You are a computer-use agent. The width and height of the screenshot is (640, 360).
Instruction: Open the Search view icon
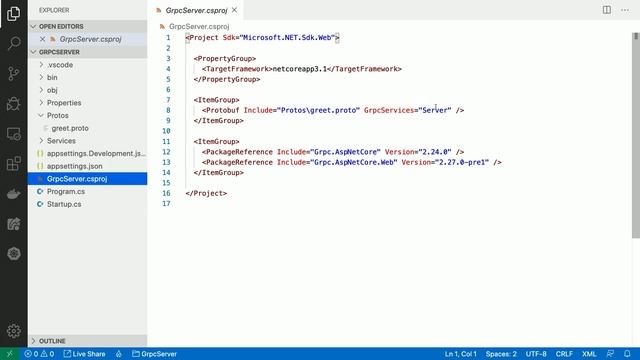point(13,43)
